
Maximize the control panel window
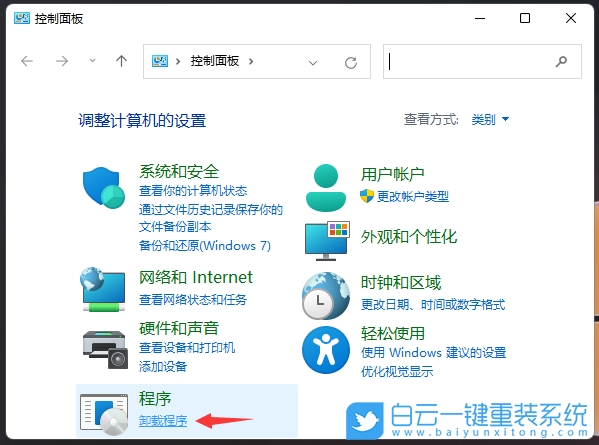click(x=525, y=18)
